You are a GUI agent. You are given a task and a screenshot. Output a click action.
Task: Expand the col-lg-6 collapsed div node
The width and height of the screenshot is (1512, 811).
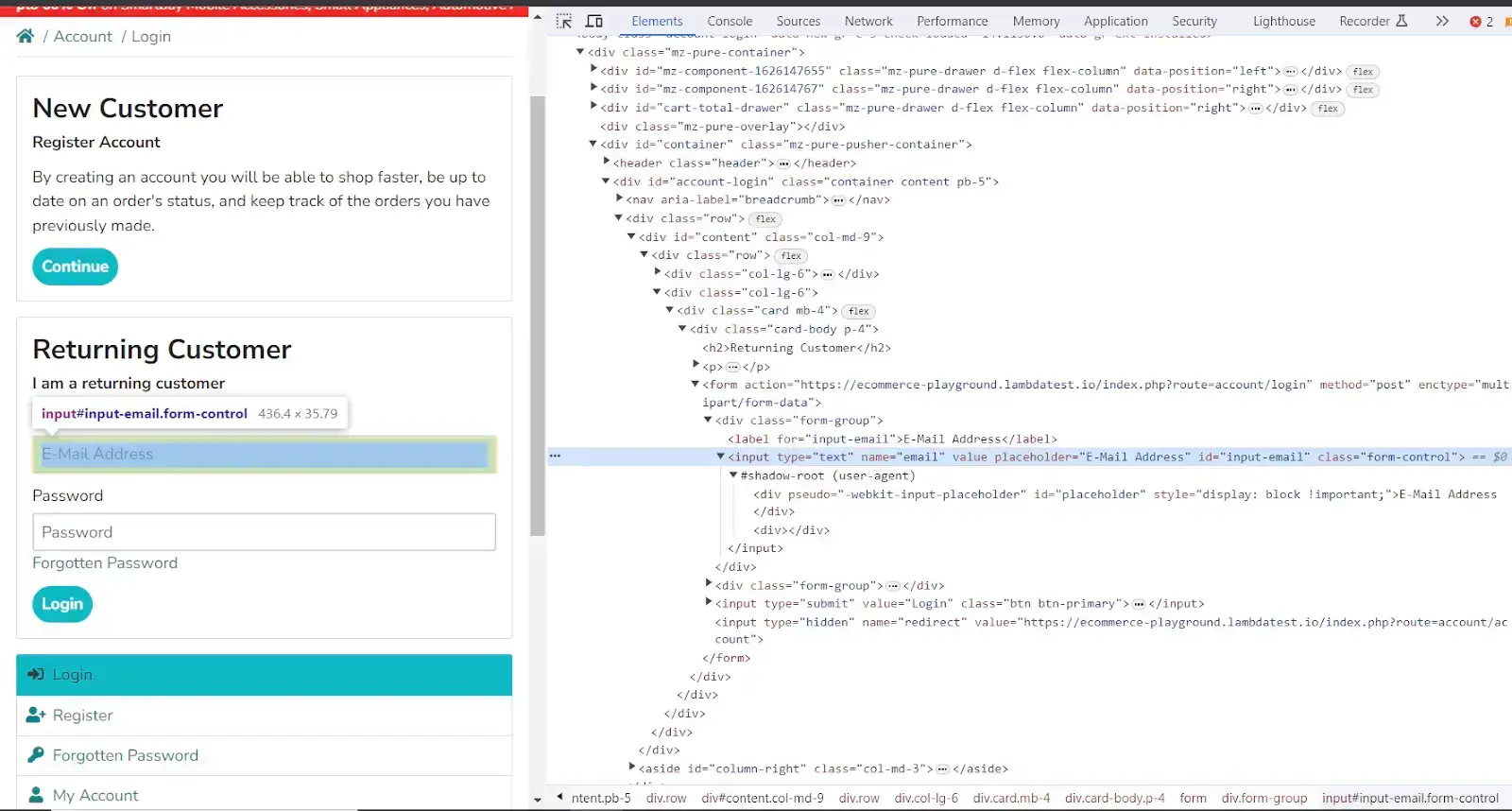pyautogui.click(x=657, y=273)
